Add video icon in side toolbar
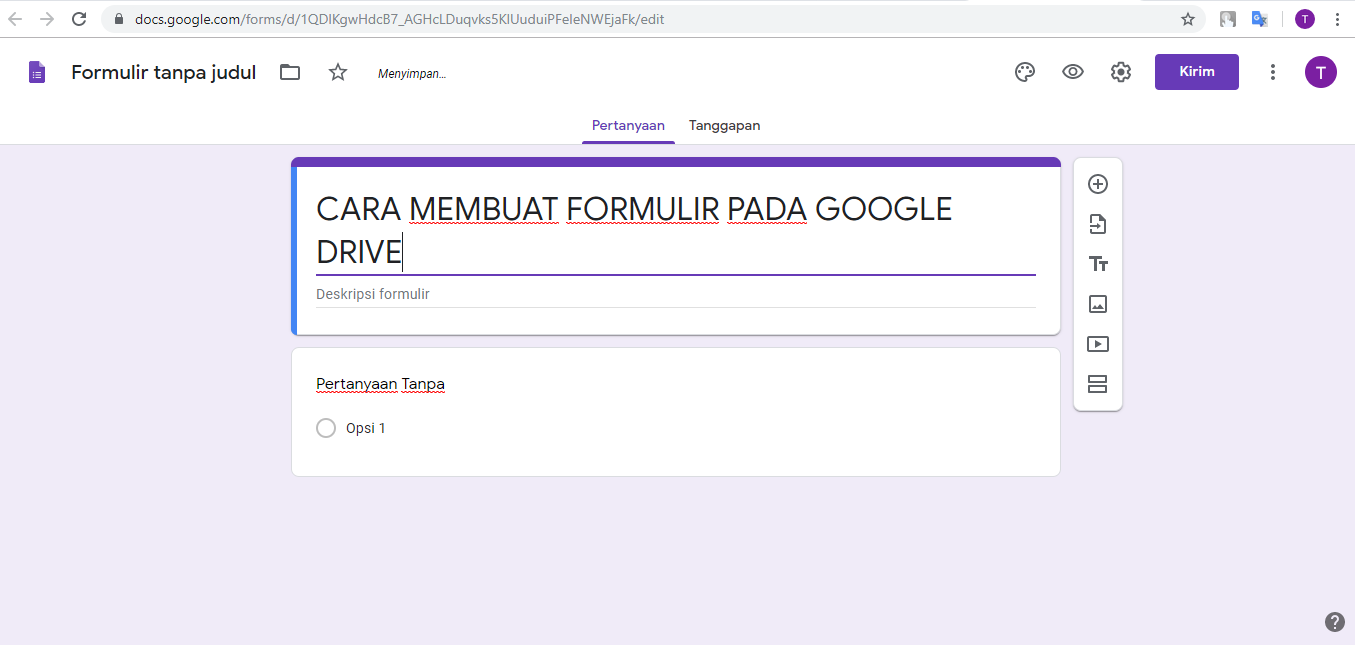Viewport: 1355px width, 645px height. (x=1098, y=344)
